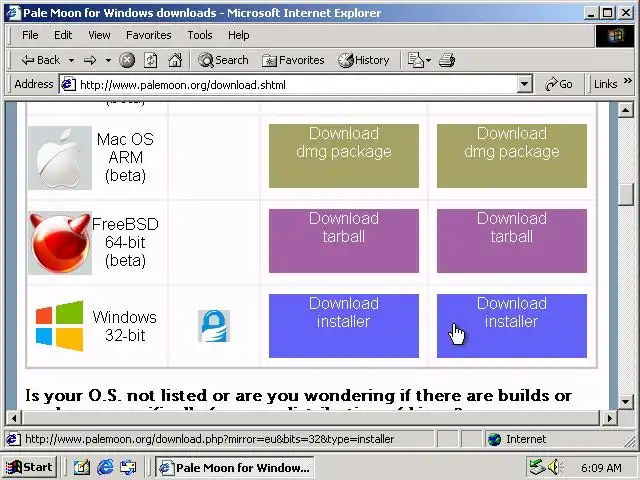Click the vertical scrollbar thumb

click(x=625, y=195)
